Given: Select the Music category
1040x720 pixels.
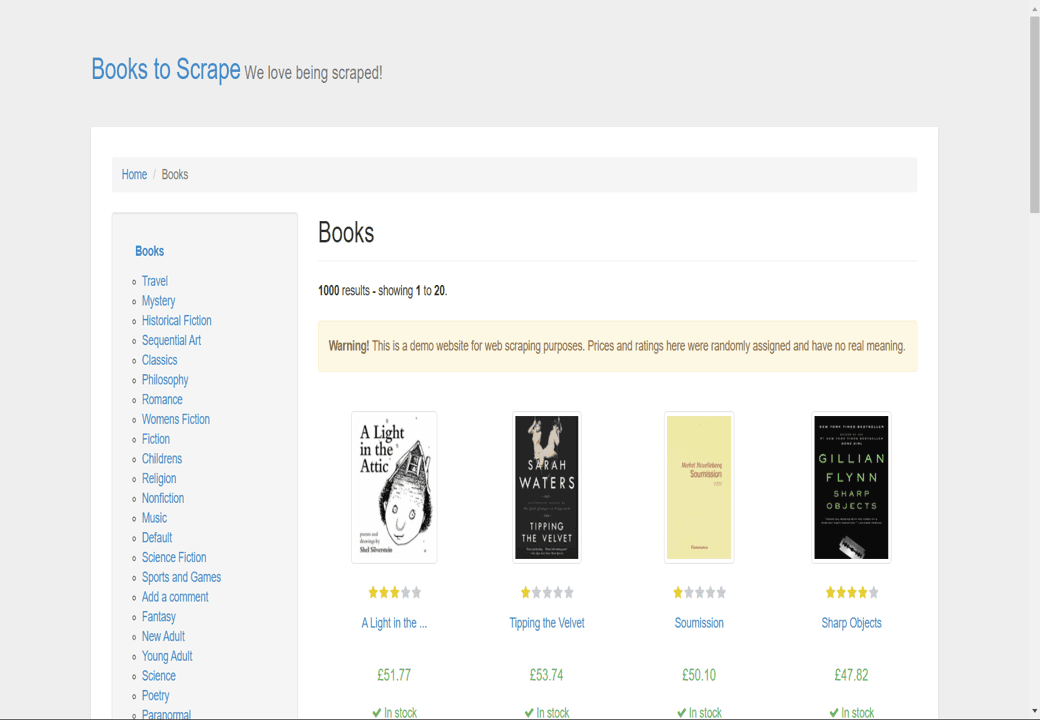Looking at the screenshot, I should click(x=155, y=518).
